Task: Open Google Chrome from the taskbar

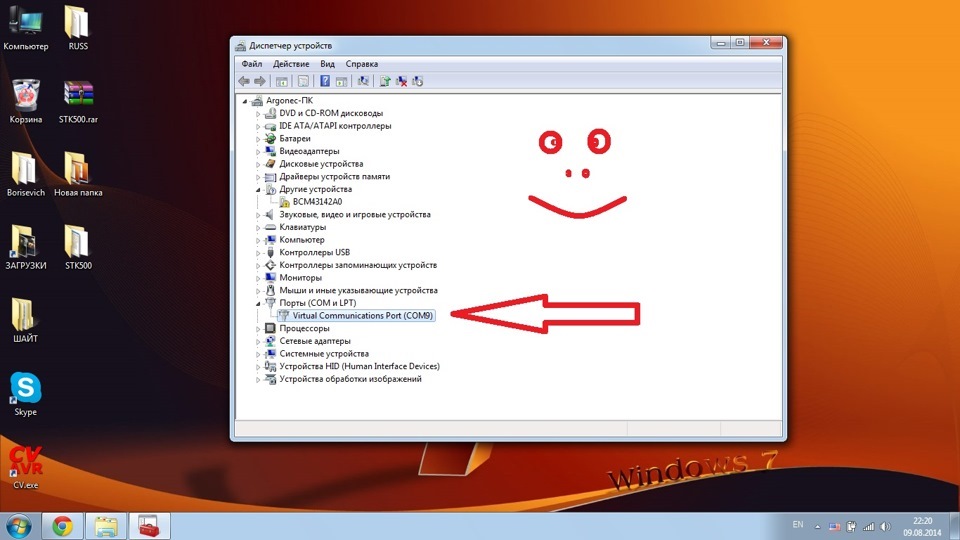Action: pyautogui.click(x=62, y=526)
